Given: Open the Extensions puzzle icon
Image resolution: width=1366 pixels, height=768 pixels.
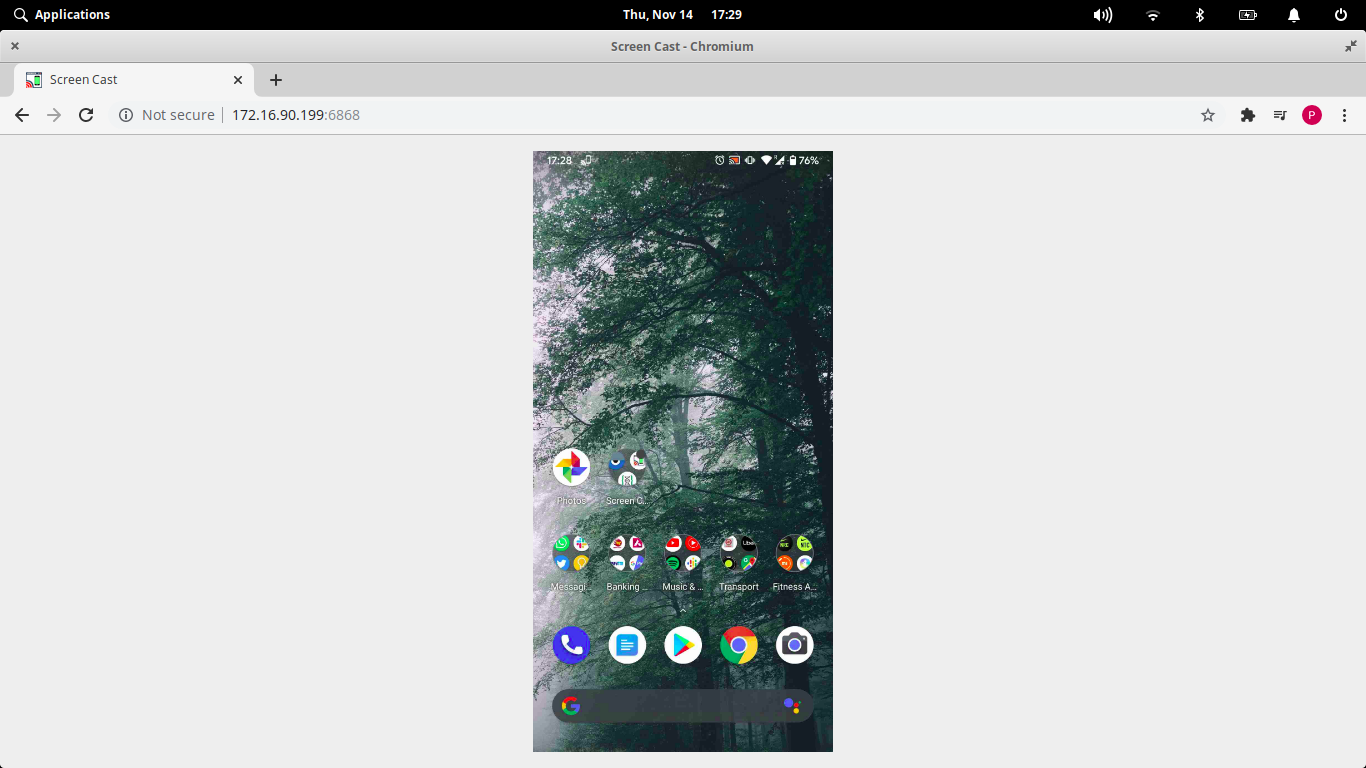Looking at the screenshot, I should 1247,115.
